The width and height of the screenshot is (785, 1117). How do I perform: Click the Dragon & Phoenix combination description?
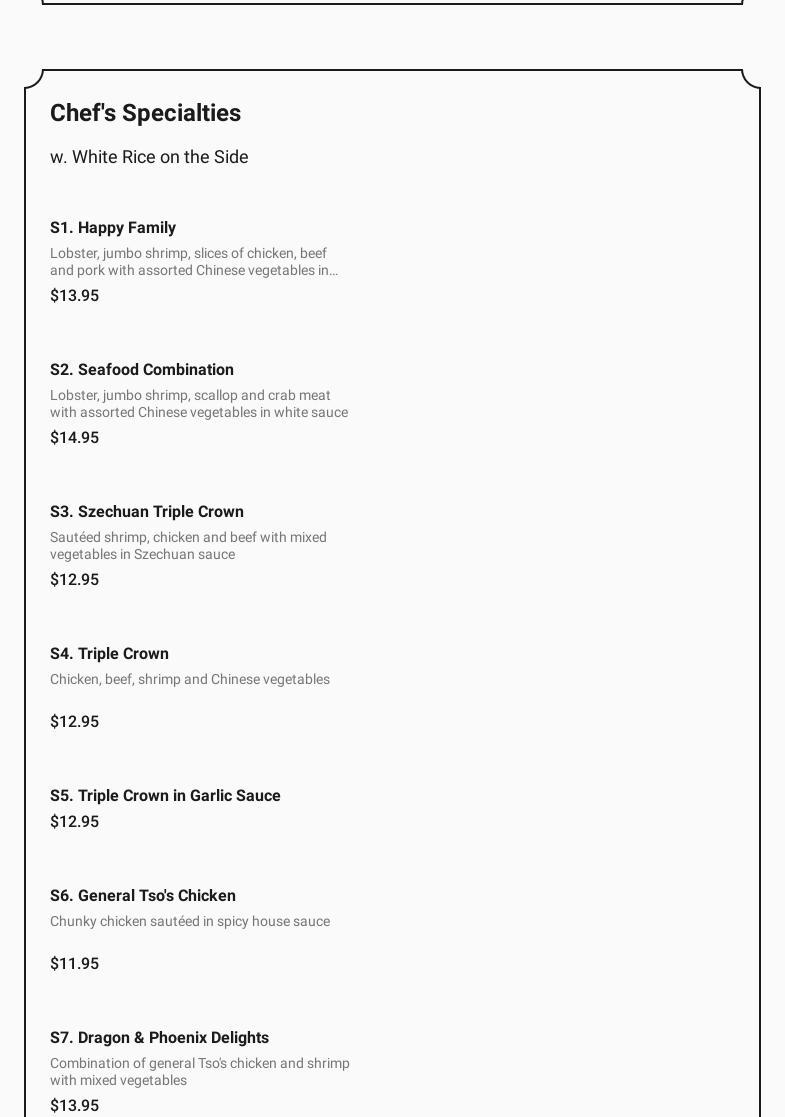coord(200,1072)
